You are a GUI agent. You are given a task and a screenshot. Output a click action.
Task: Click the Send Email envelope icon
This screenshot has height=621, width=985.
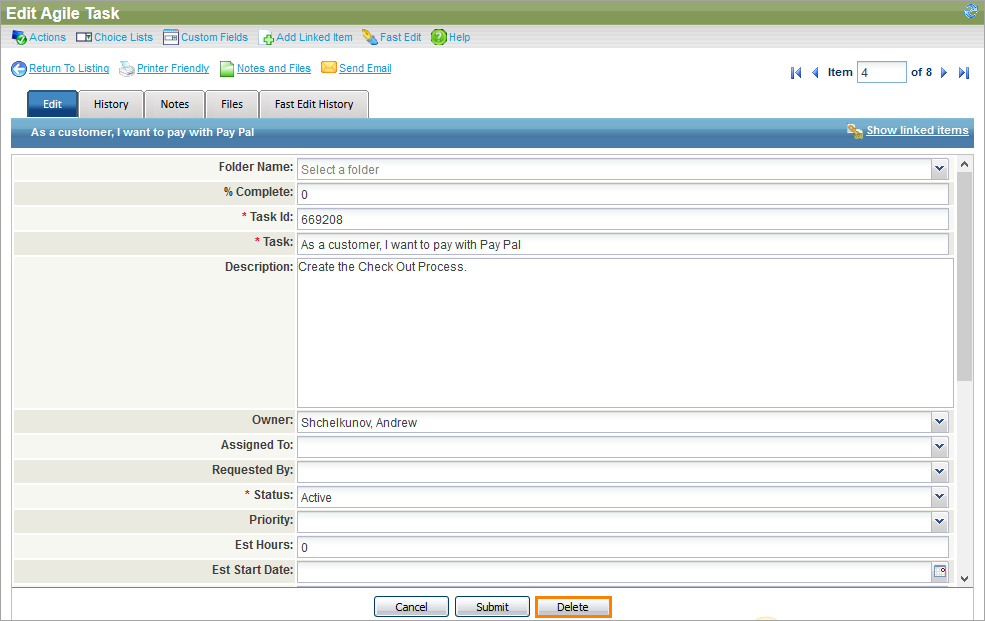coord(329,68)
